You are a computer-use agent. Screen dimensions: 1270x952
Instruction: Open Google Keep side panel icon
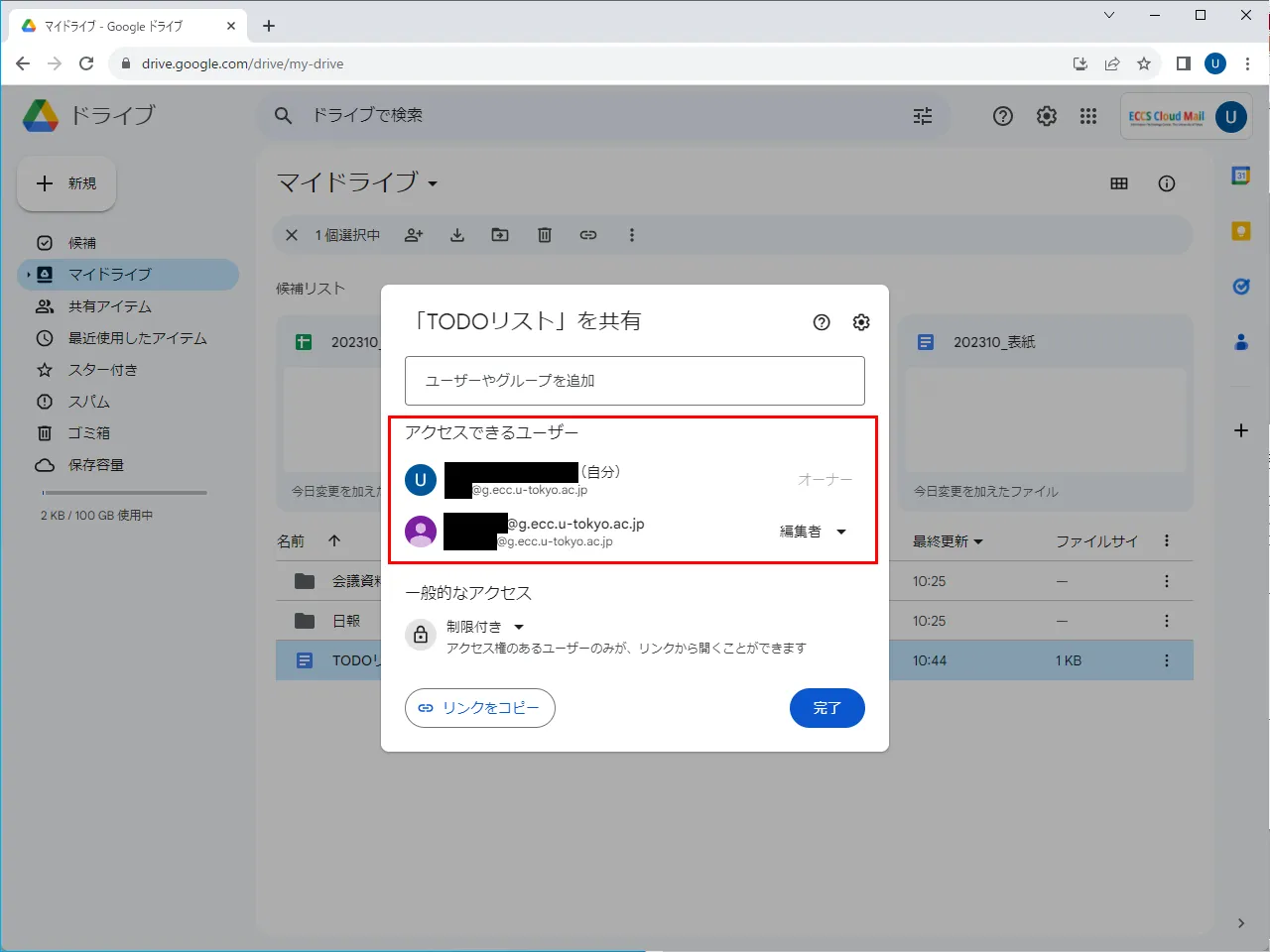pyautogui.click(x=1240, y=231)
